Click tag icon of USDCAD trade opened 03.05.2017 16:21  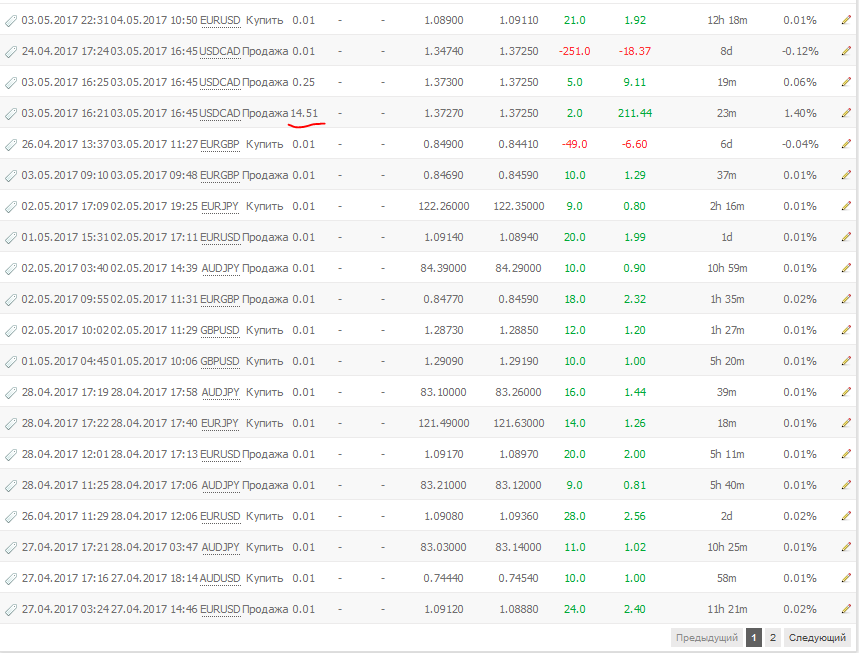click(x=11, y=114)
